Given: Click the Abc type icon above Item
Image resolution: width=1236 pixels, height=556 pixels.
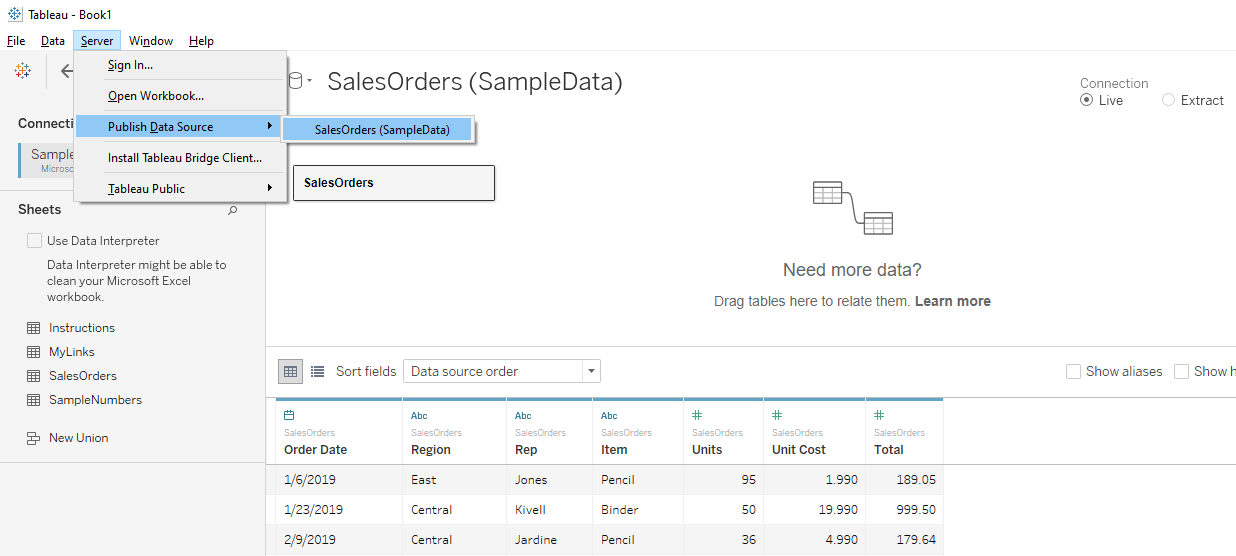Looking at the screenshot, I should 609,416.
